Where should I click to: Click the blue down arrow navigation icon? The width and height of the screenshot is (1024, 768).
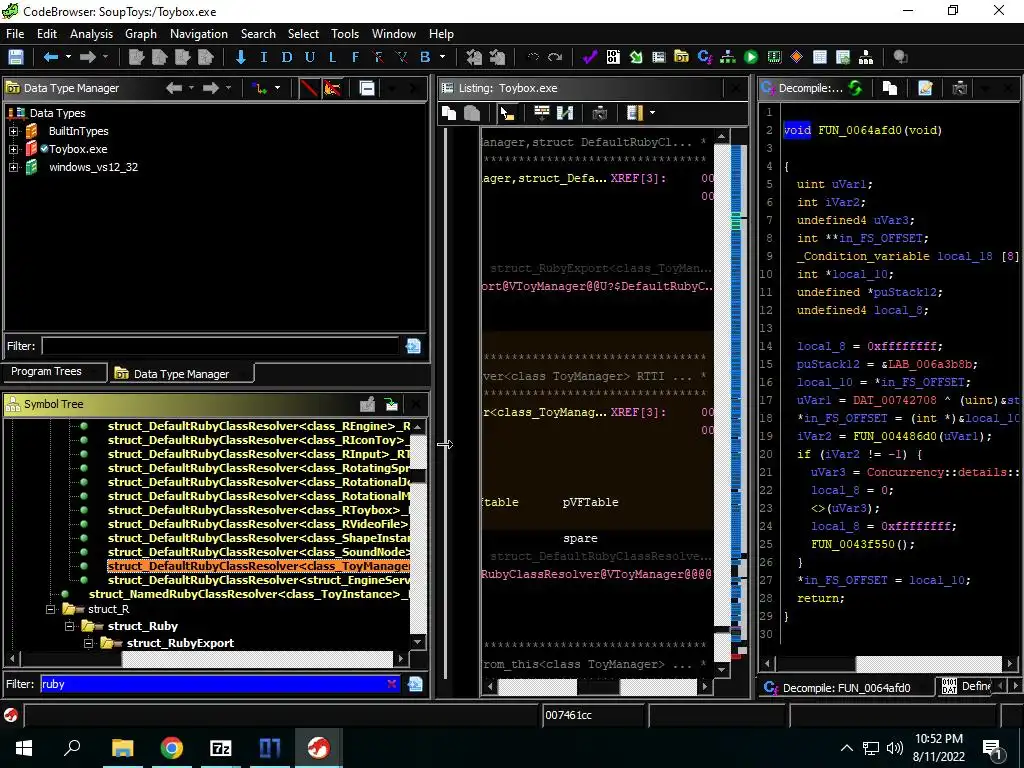tap(240, 57)
